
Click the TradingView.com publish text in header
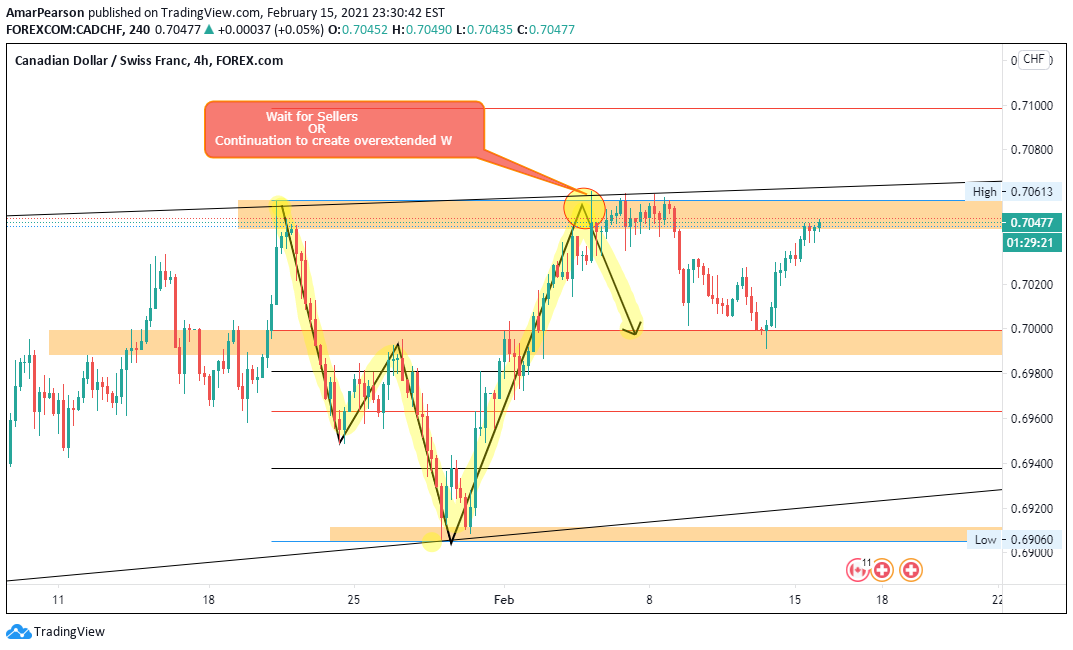[210, 12]
